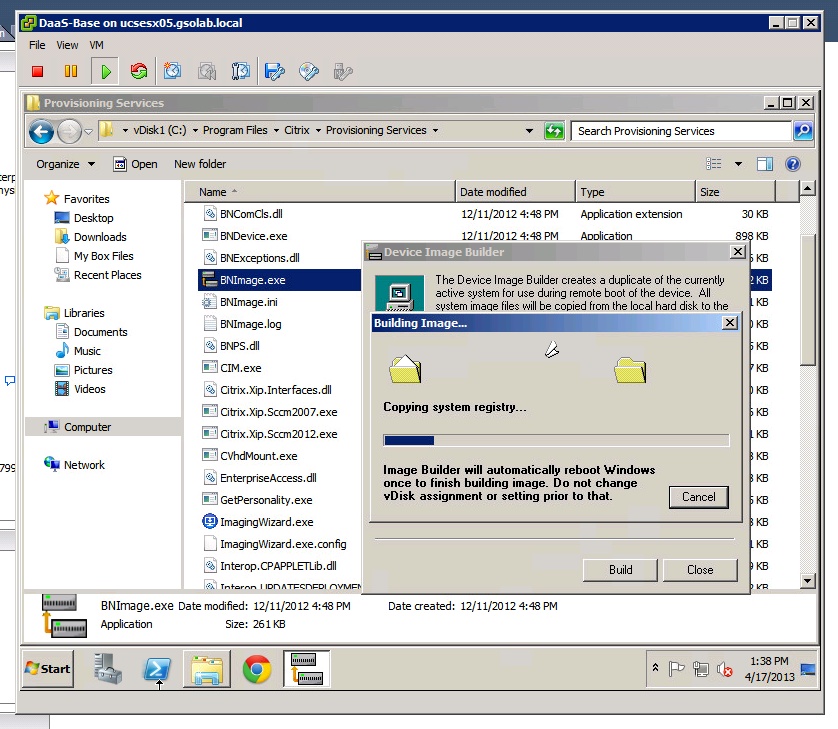Click the file list scrollbar down arrow
Viewport: 838px width, 729px height.
click(x=807, y=580)
